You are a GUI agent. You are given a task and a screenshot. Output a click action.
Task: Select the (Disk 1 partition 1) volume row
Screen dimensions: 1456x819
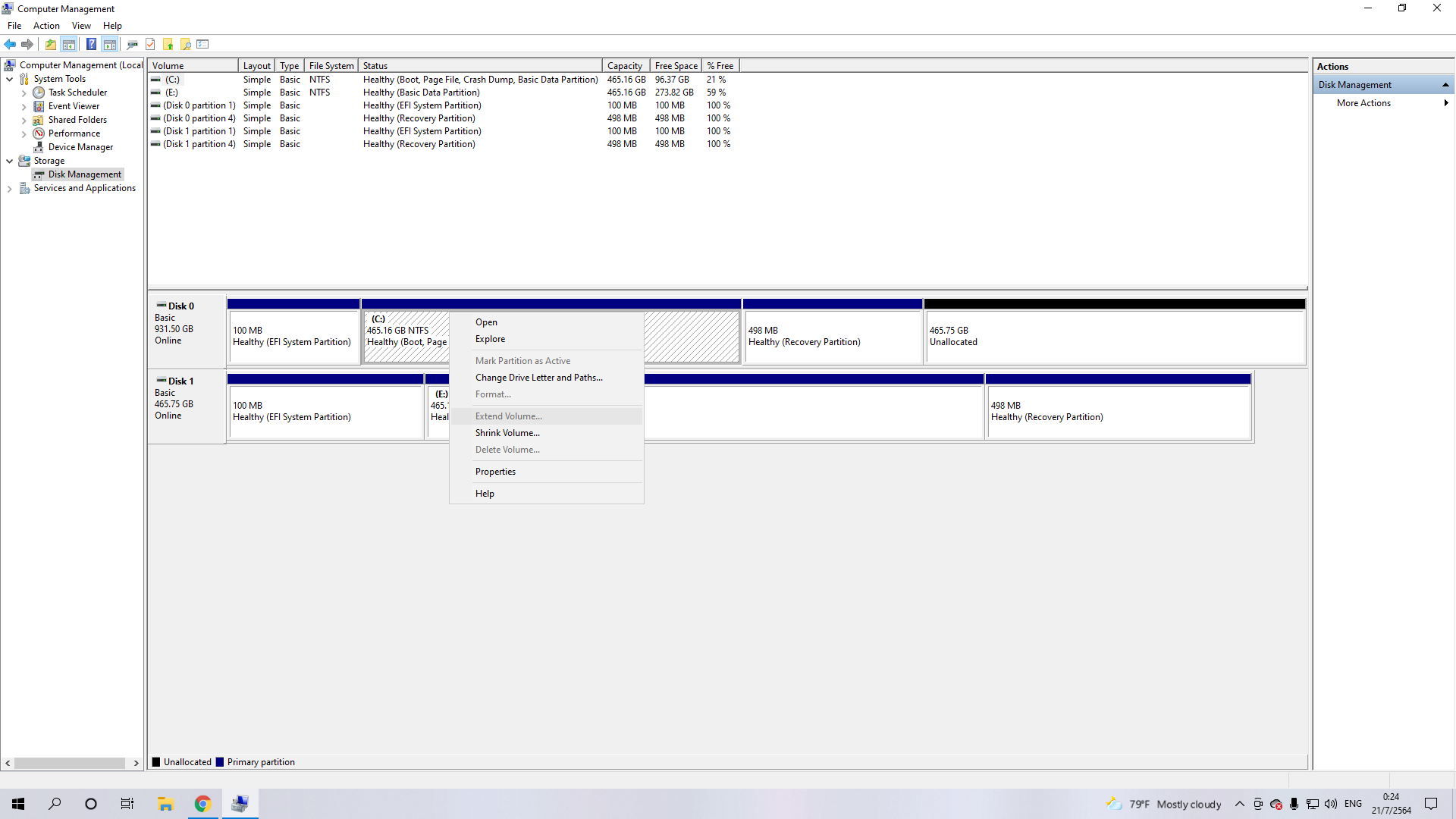point(443,131)
